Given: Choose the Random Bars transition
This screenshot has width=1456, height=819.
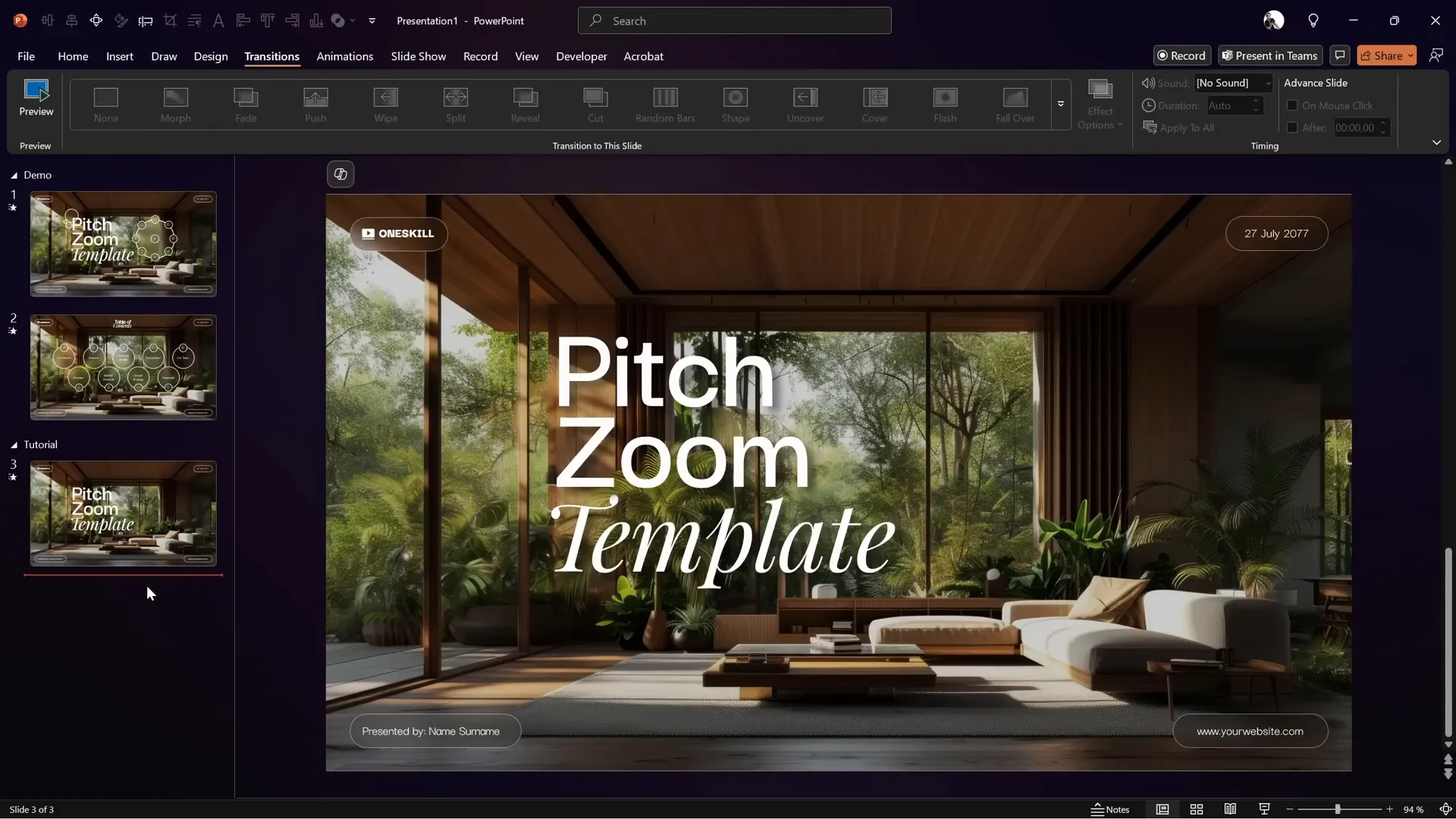Looking at the screenshot, I should tap(665, 104).
